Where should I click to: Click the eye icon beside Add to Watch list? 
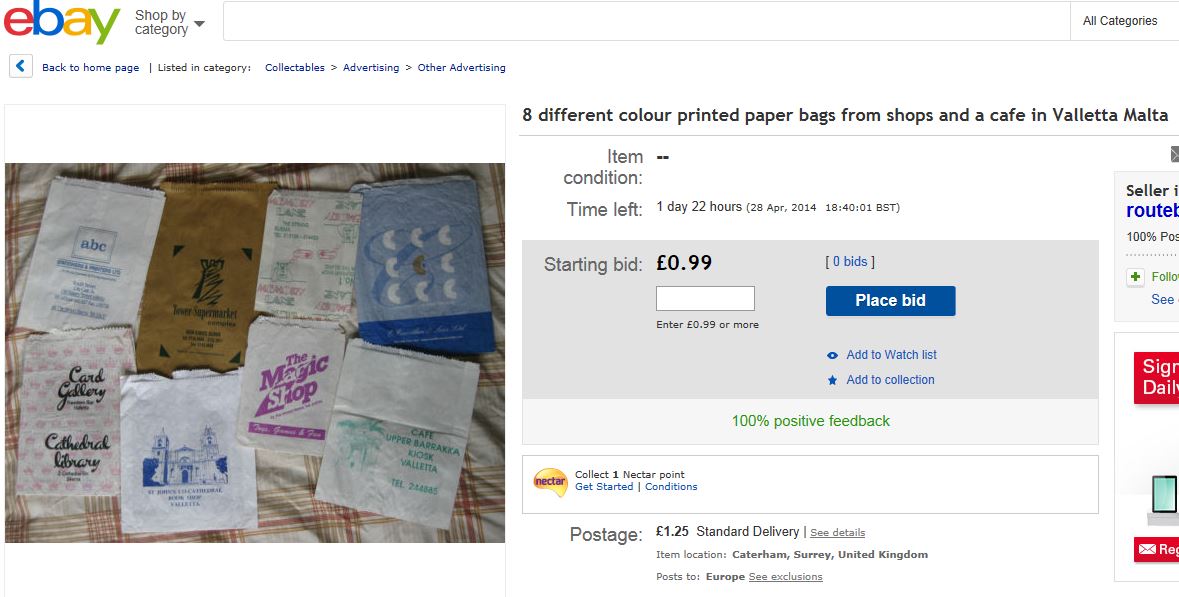pyautogui.click(x=831, y=355)
